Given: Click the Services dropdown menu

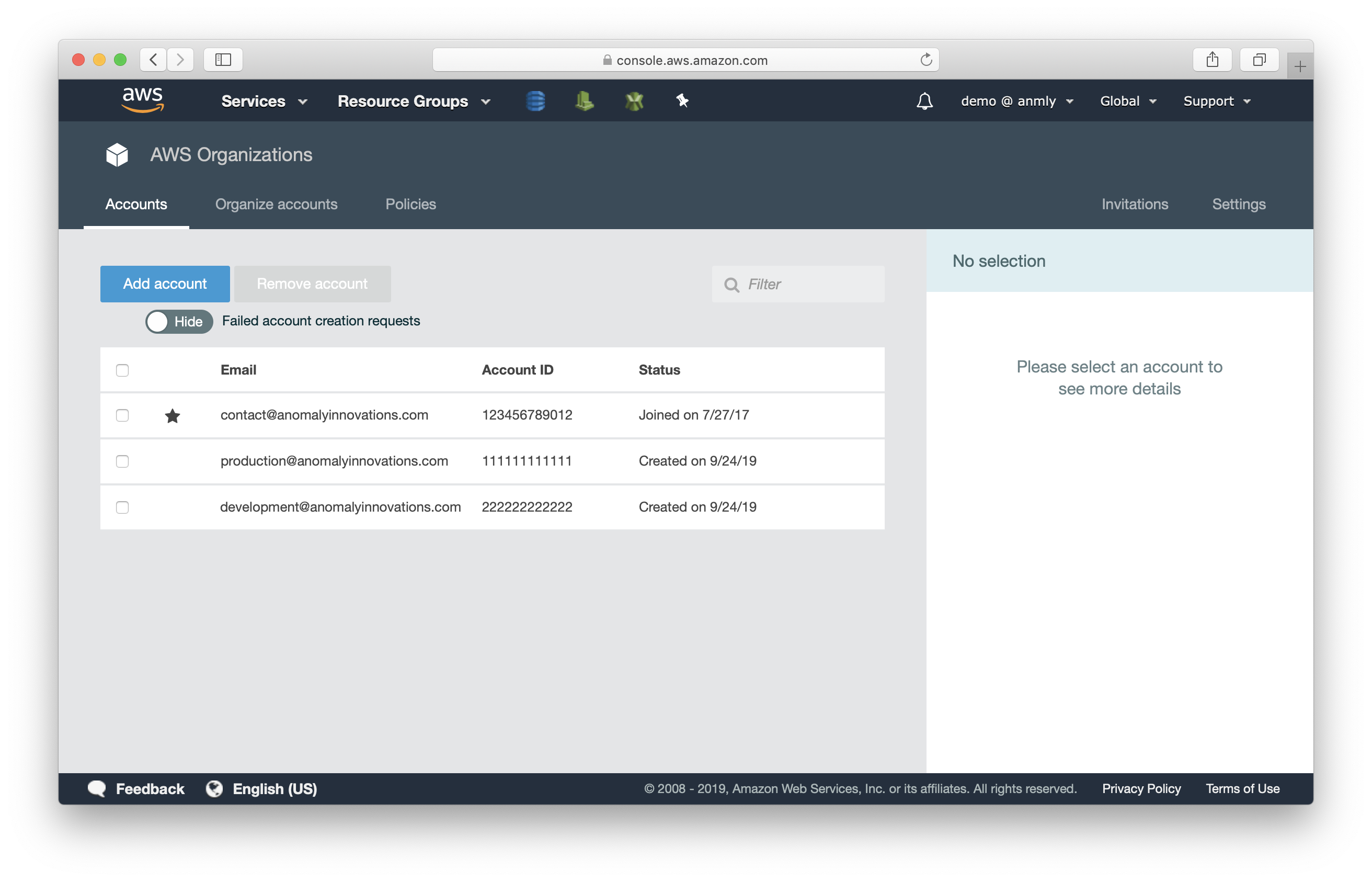Looking at the screenshot, I should 265,100.
